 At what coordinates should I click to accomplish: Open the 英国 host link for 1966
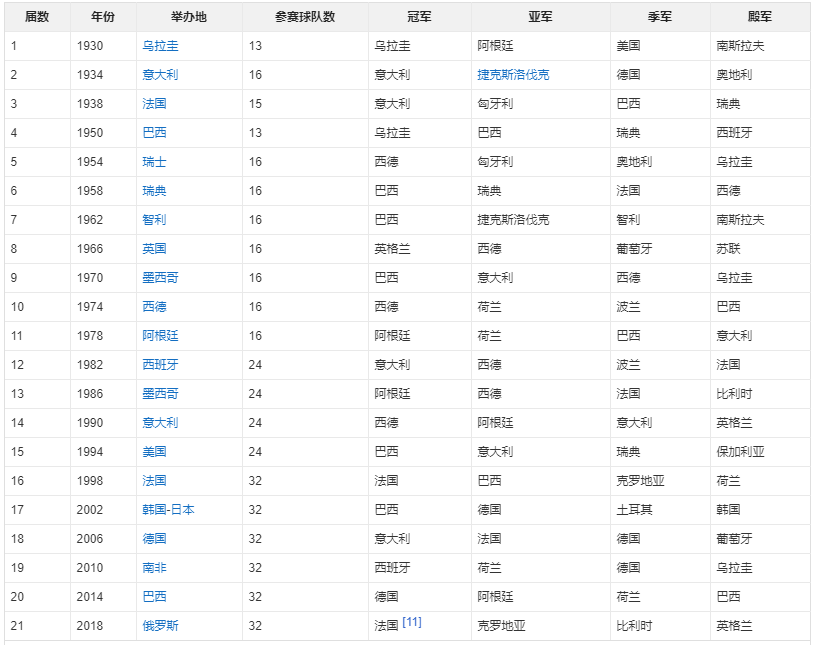[x=154, y=248]
